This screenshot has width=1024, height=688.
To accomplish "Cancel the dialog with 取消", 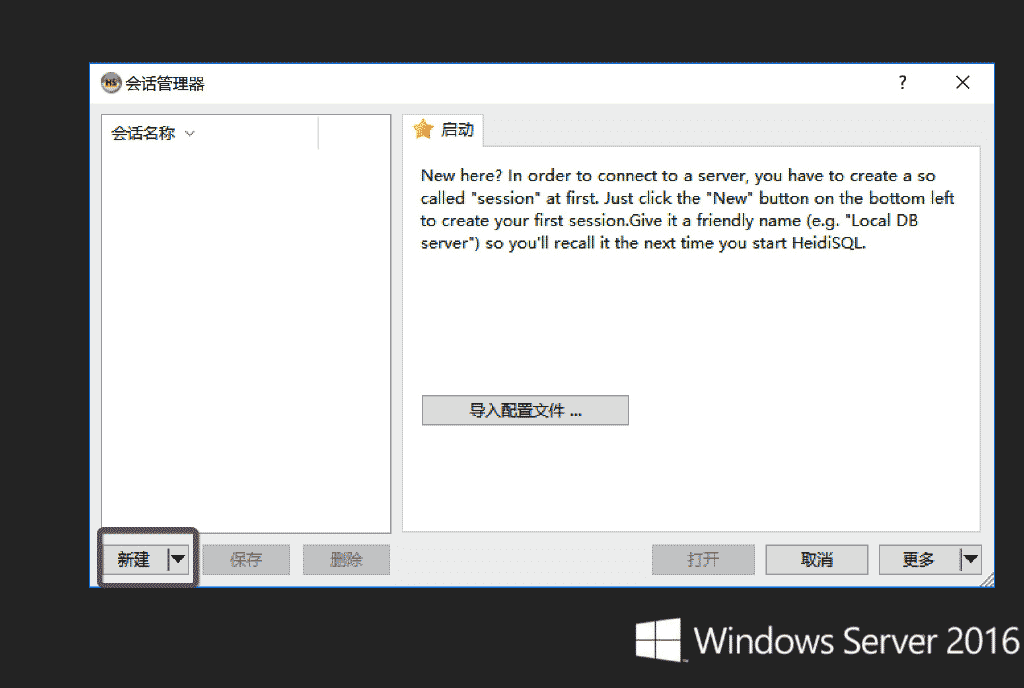I will click(816, 559).
